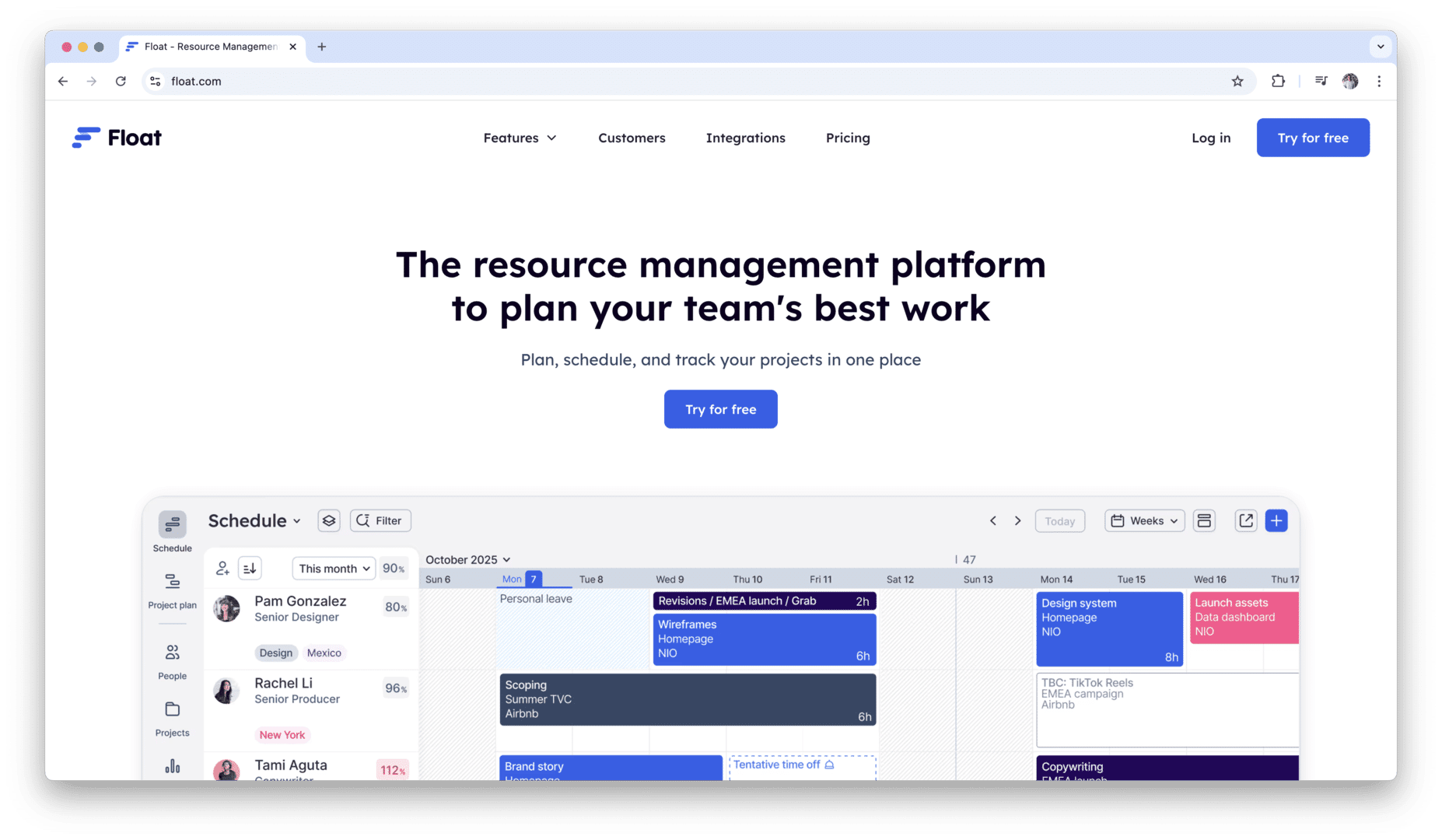
Task: Open the Integrations nav item
Action: point(745,138)
